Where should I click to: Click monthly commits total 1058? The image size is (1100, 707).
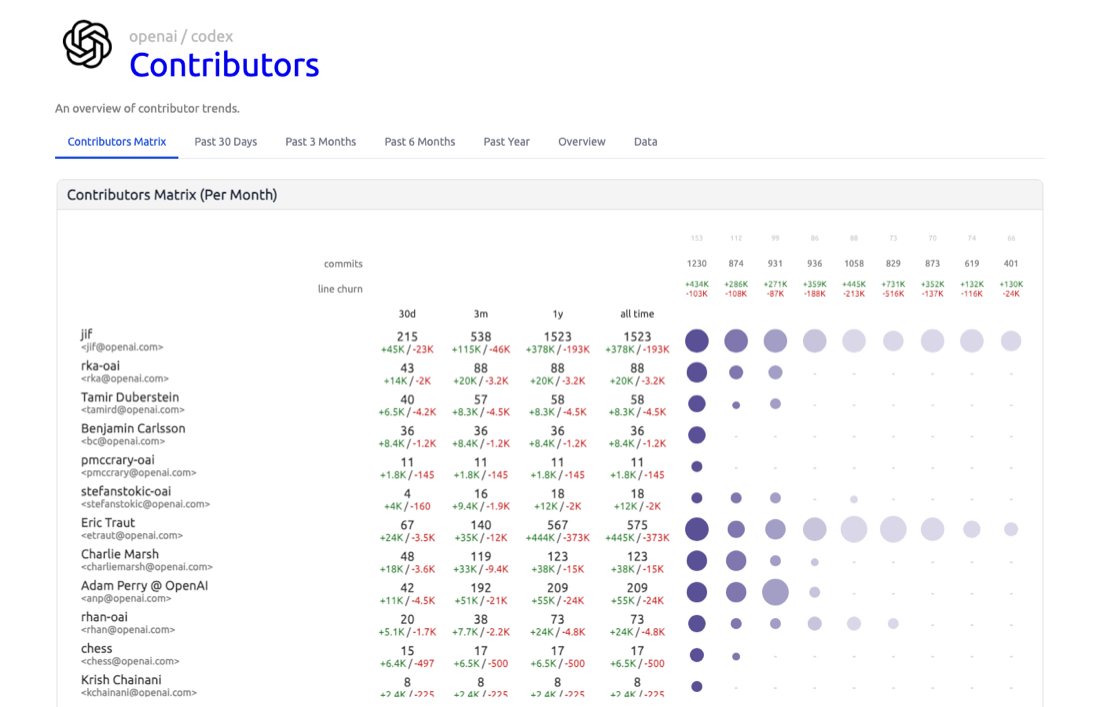pos(854,264)
